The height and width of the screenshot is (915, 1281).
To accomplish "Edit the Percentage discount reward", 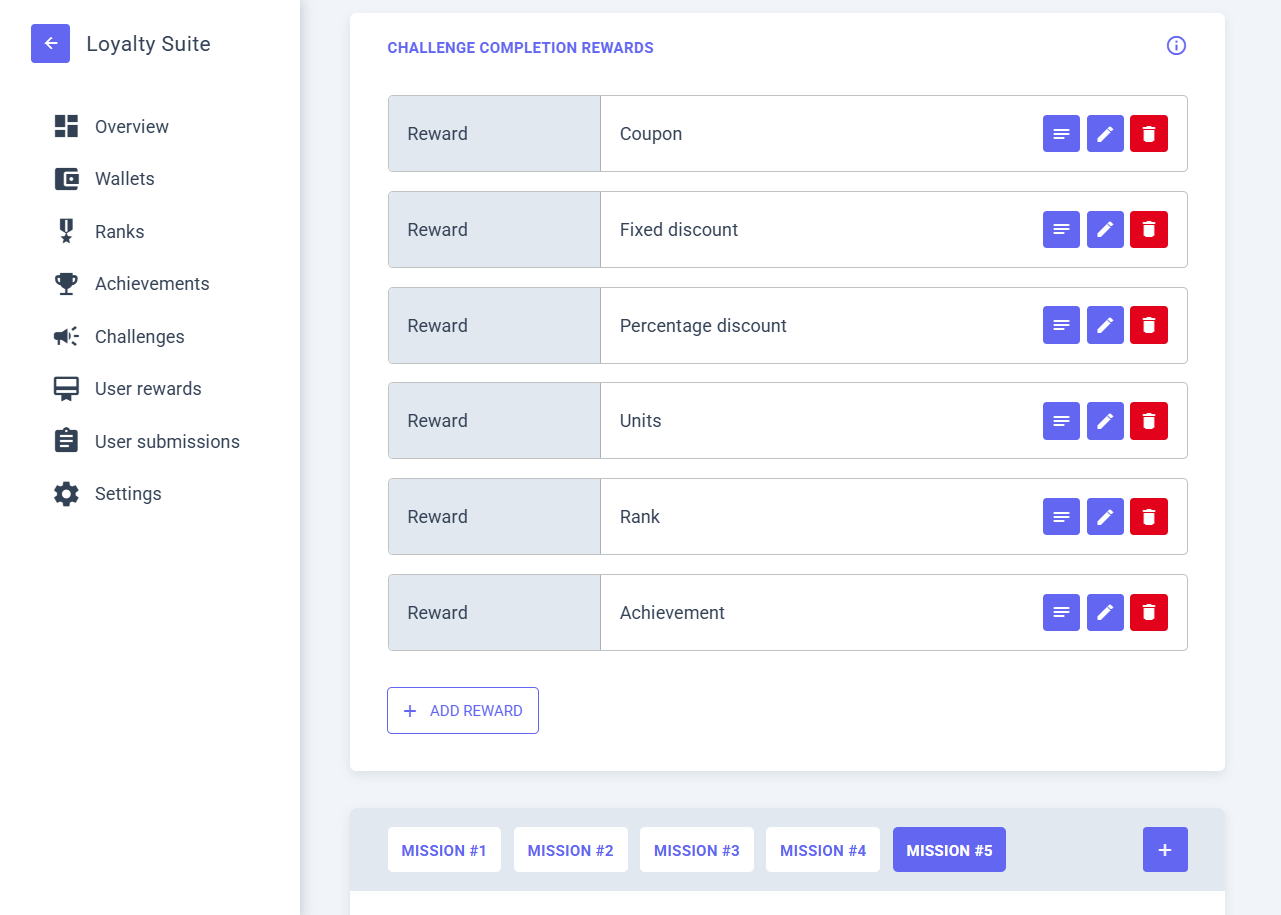I will (x=1105, y=325).
